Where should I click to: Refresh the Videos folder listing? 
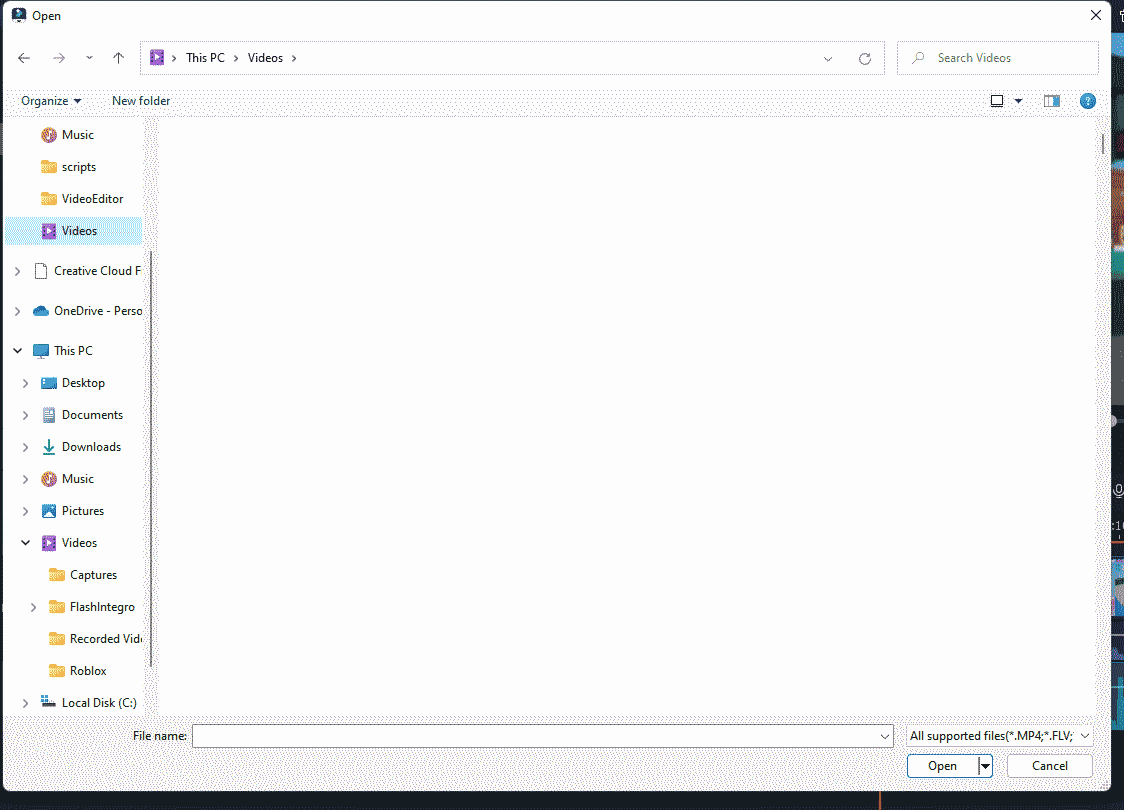[x=865, y=59]
